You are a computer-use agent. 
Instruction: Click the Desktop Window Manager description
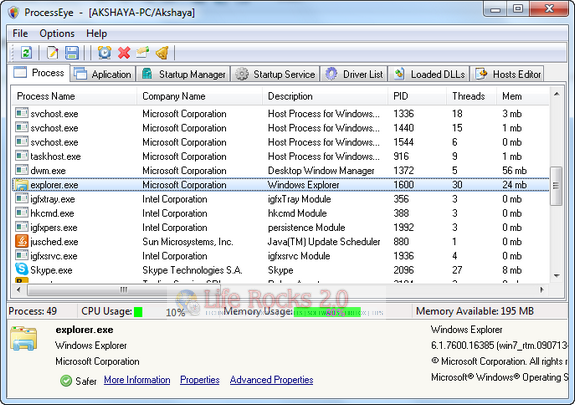coord(321,171)
